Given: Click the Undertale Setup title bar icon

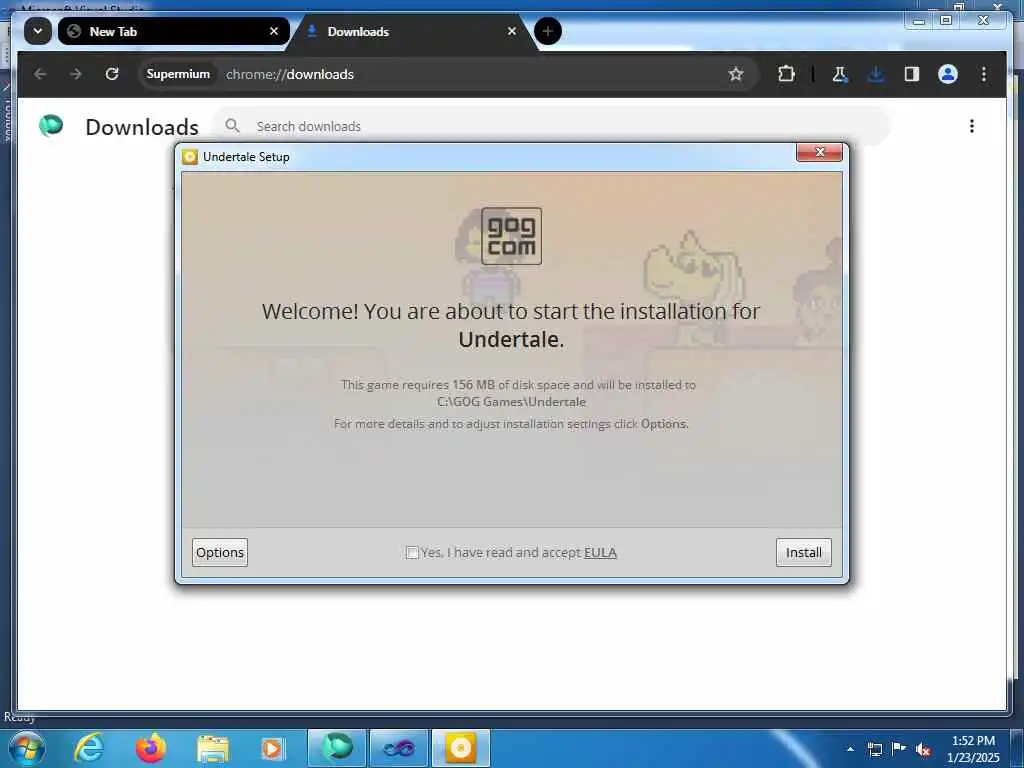Looking at the screenshot, I should click(x=189, y=157).
